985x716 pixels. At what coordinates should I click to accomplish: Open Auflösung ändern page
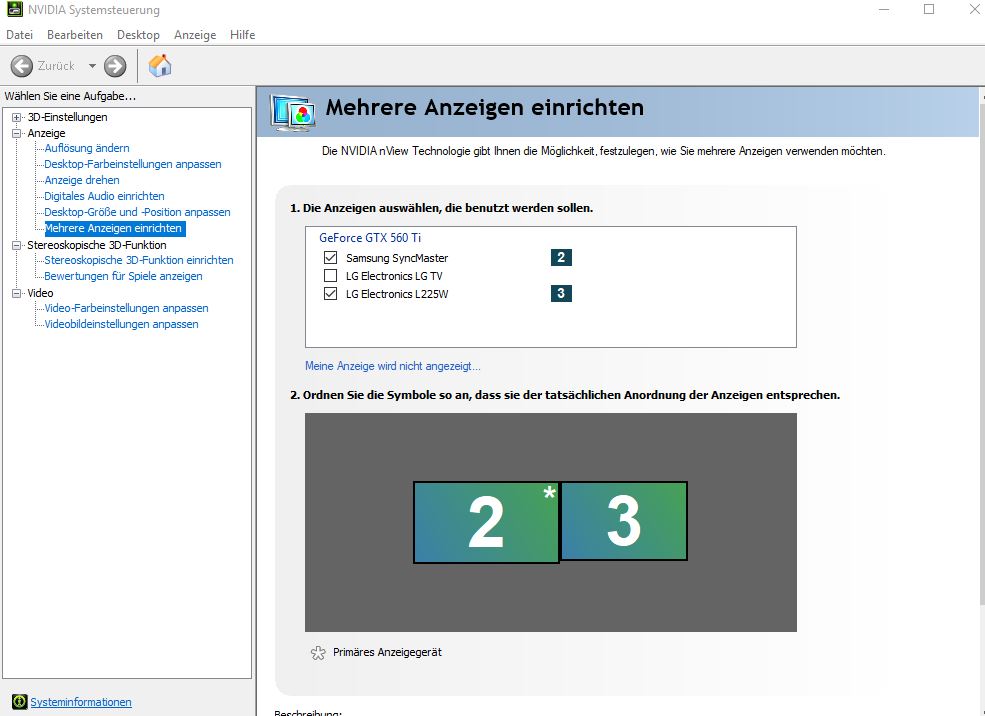pyautogui.click(x=87, y=148)
